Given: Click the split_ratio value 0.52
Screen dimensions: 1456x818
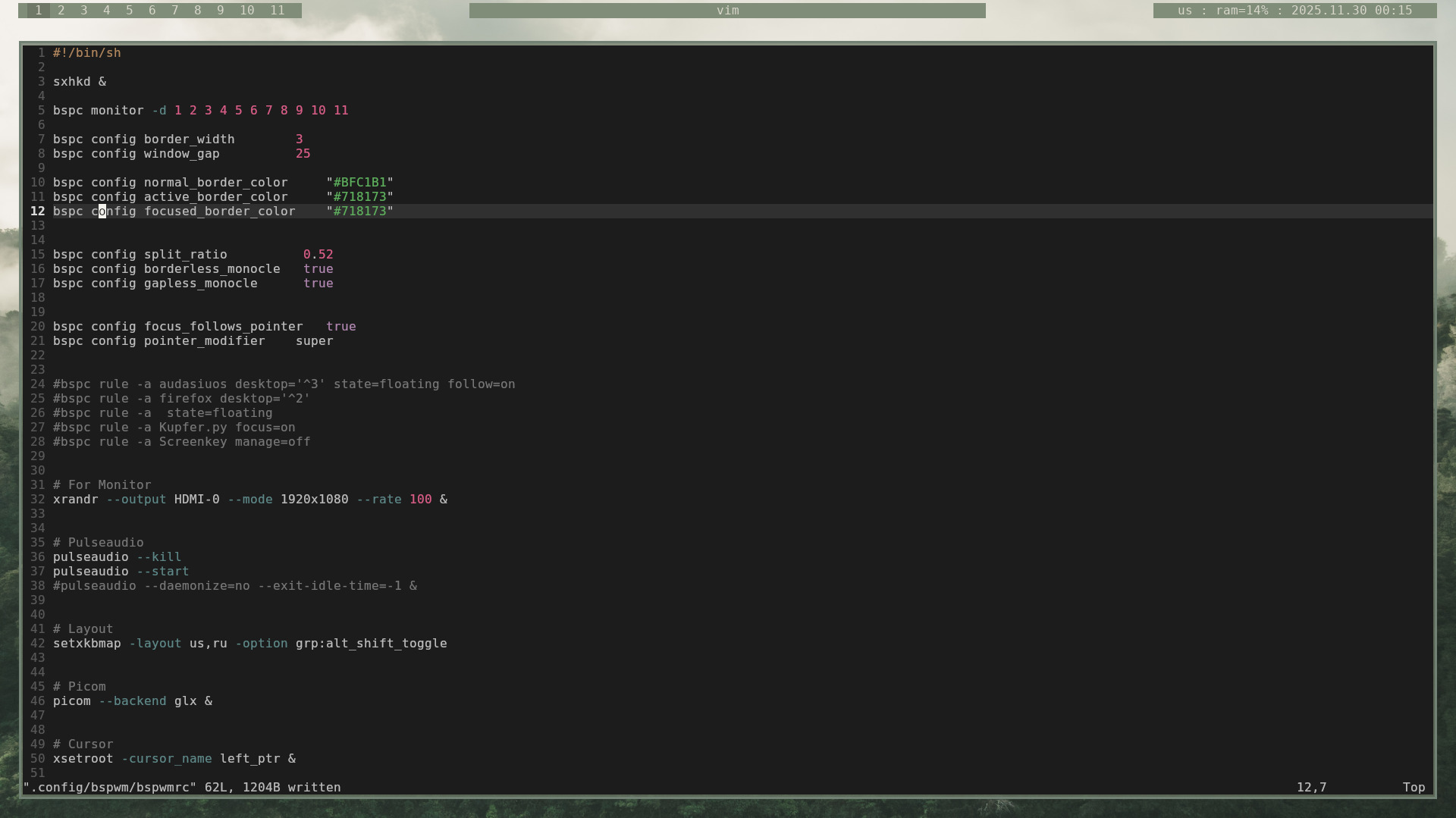Looking at the screenshot, I should pos(318,255).
